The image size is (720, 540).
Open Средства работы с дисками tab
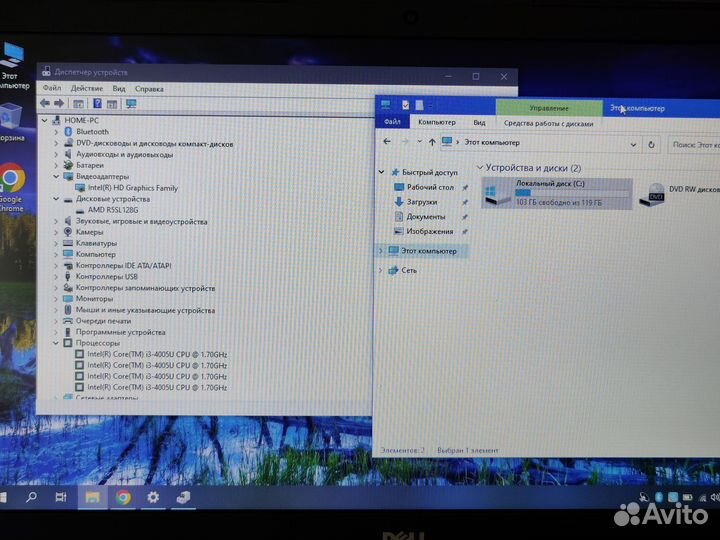click(548, 123)
